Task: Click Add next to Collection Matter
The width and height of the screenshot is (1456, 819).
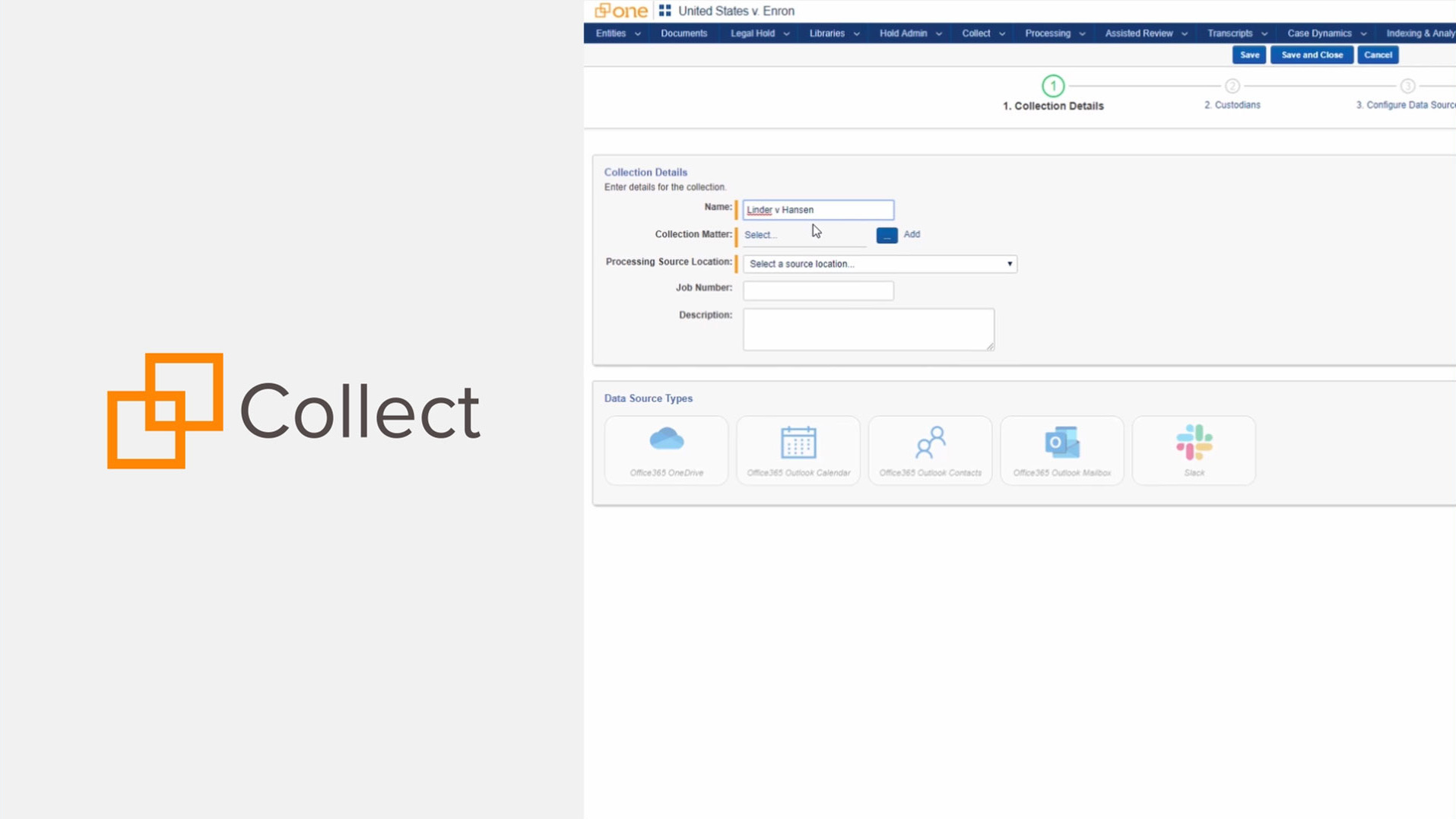Action: pos(911,234)
